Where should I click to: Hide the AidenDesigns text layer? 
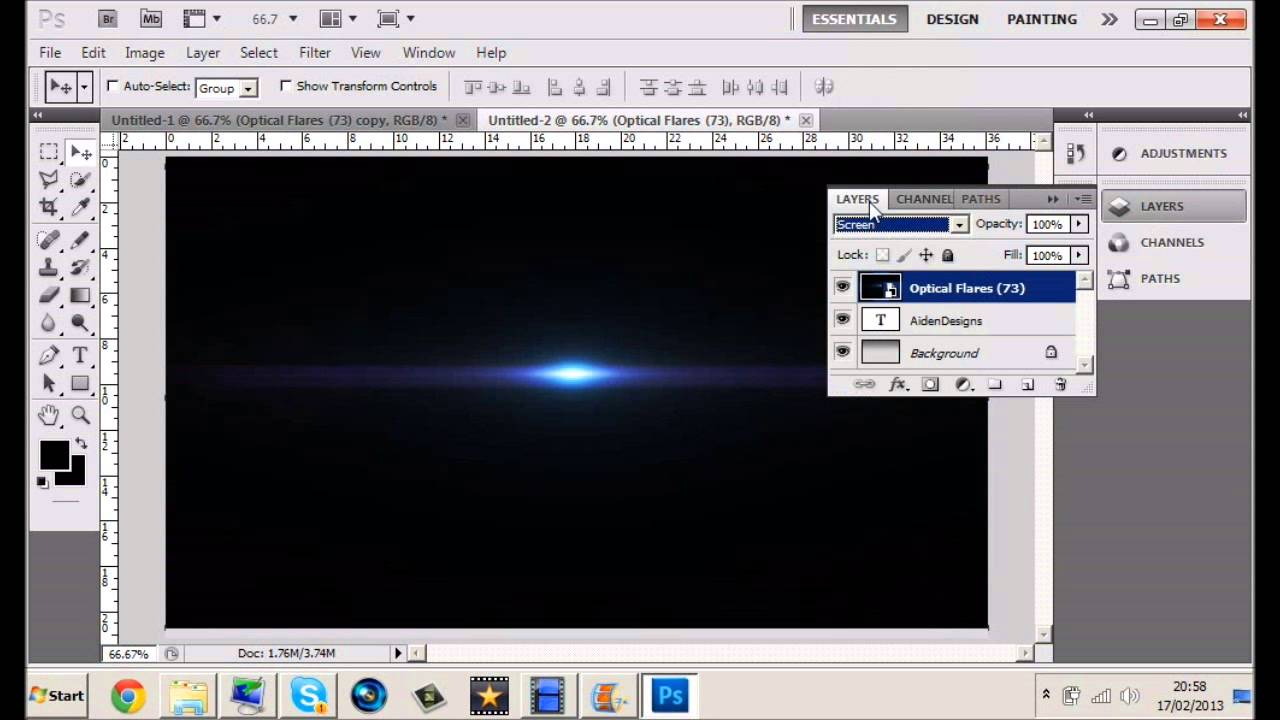pos(842,320)
